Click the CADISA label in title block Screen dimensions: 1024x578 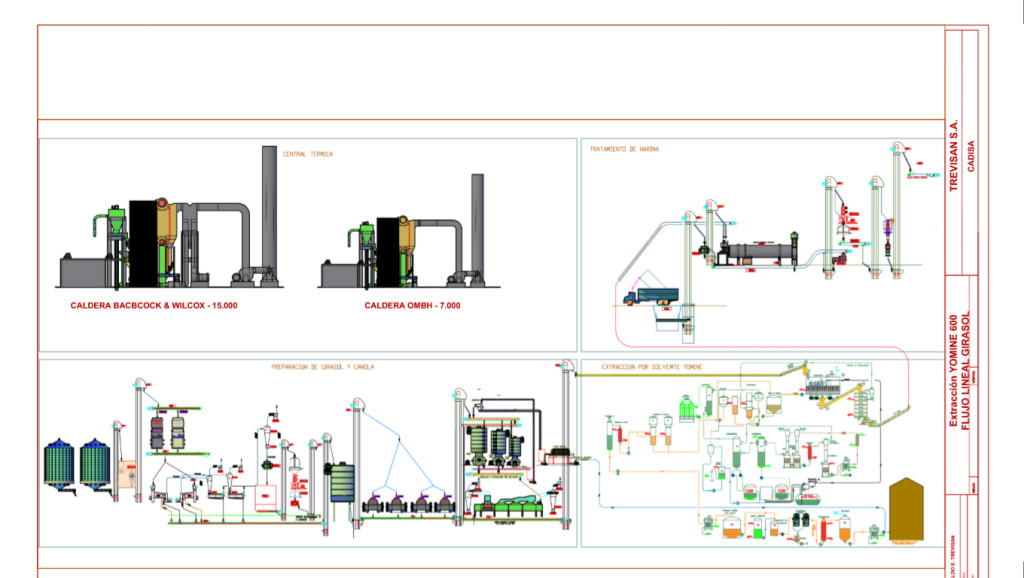click(x=971, y=156)
